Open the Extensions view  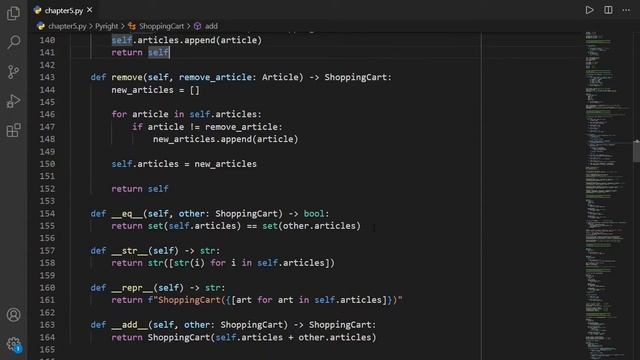click(x=13, y=130)
